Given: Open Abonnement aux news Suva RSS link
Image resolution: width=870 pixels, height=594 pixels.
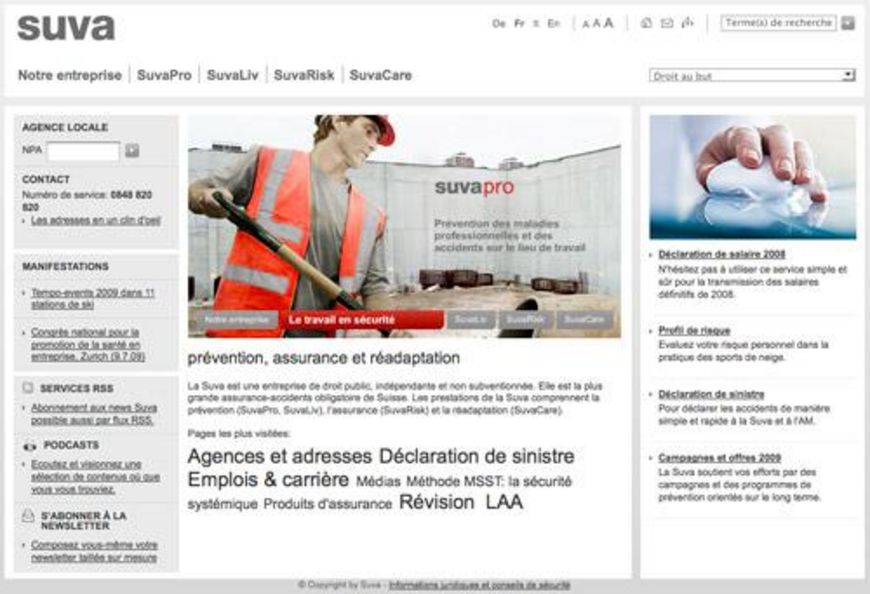Looking at the screenshot, I should click(94, 414).
